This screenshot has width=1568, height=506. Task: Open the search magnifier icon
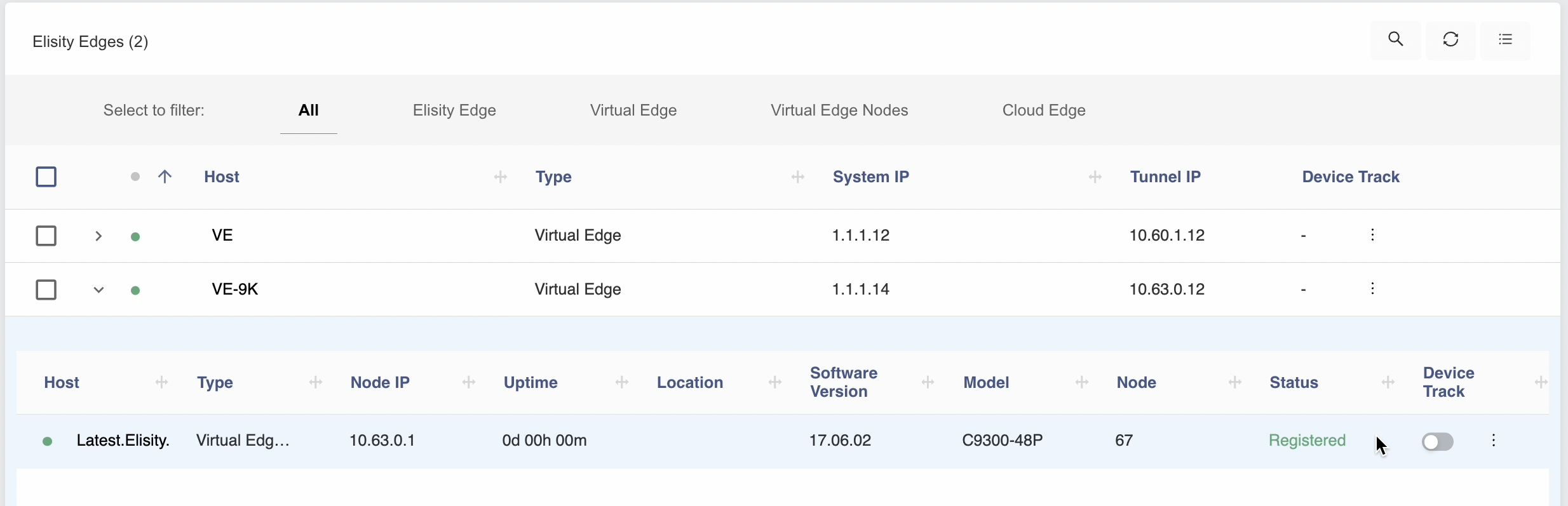(x=1395, y=39)
